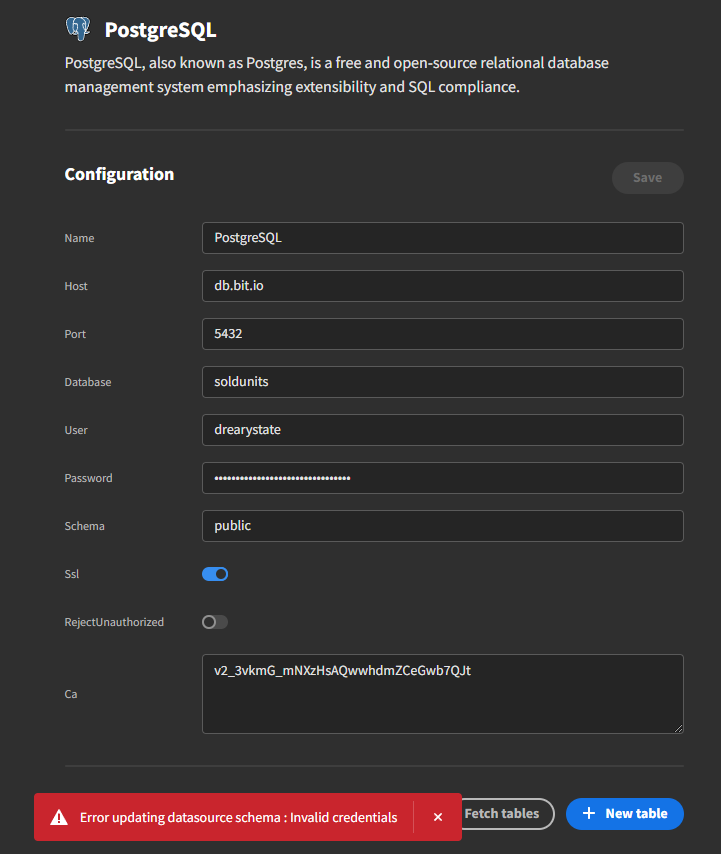Click the Schema field showing public
The height and width of the screenshot is (854, 721).
[442, 525]
